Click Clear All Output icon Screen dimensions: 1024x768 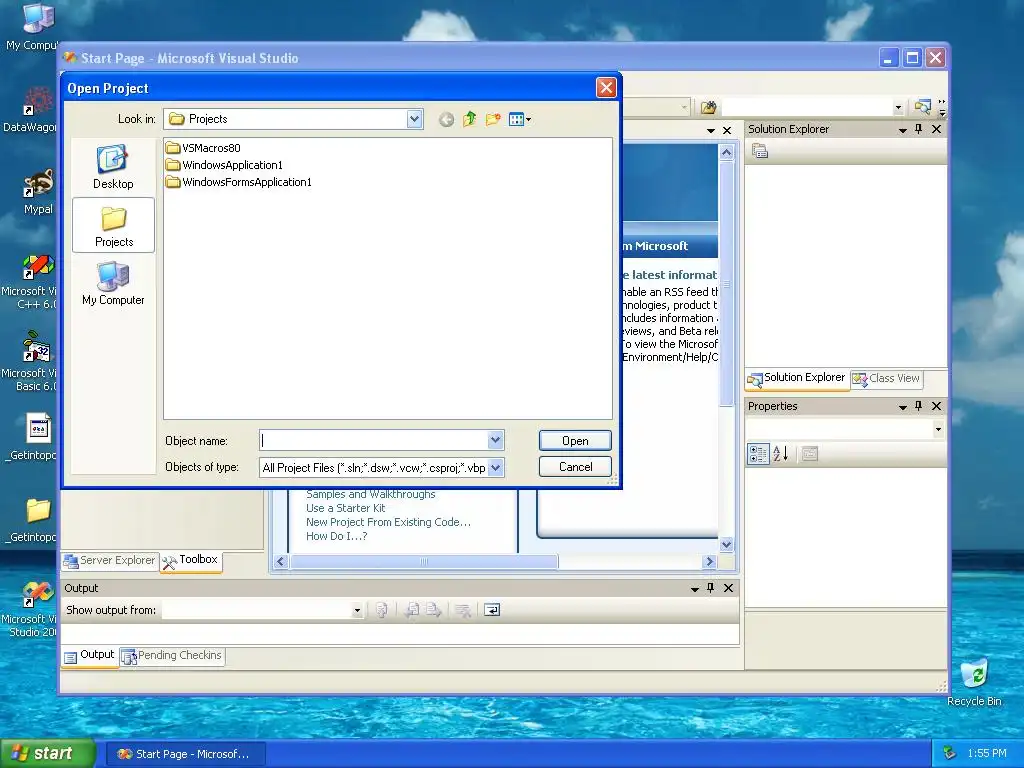[x=463, y=611]
